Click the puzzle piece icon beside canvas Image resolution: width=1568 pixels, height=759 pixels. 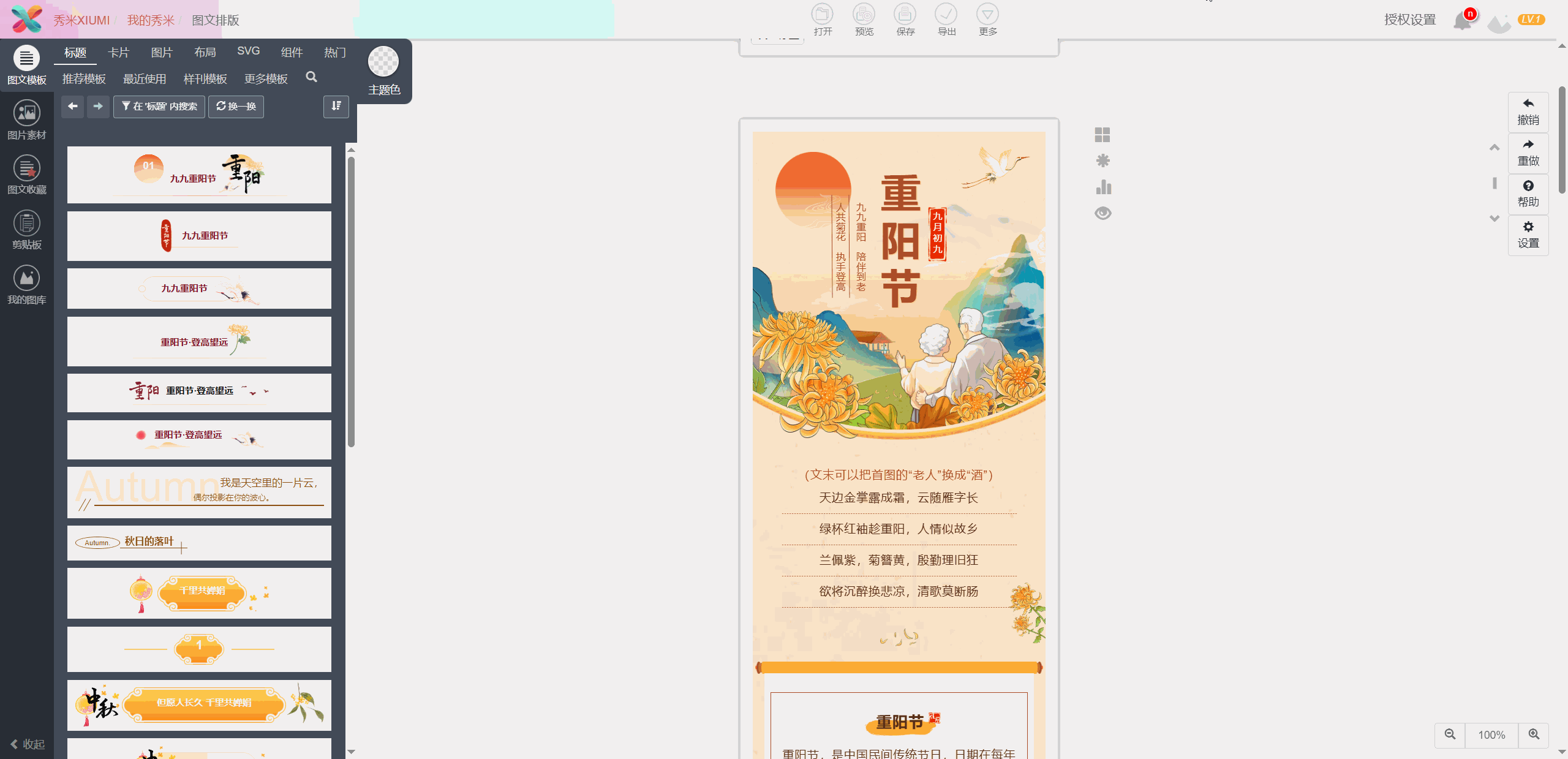click(x=1102, y=160)
